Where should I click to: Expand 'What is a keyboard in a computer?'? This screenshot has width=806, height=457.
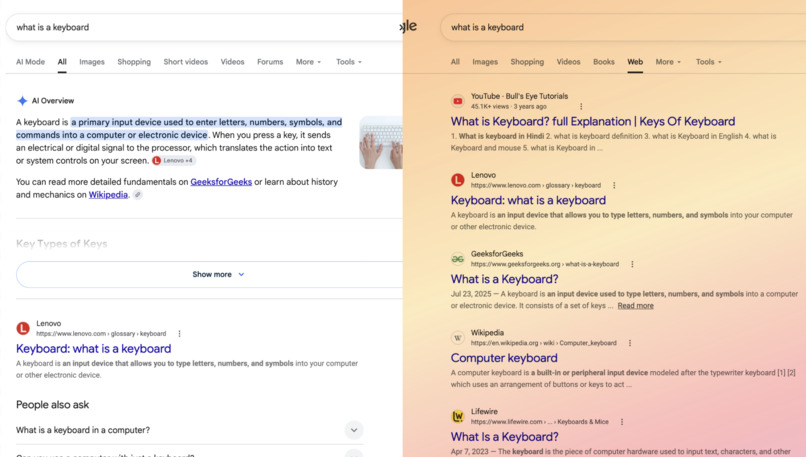(x=189, y=430)
